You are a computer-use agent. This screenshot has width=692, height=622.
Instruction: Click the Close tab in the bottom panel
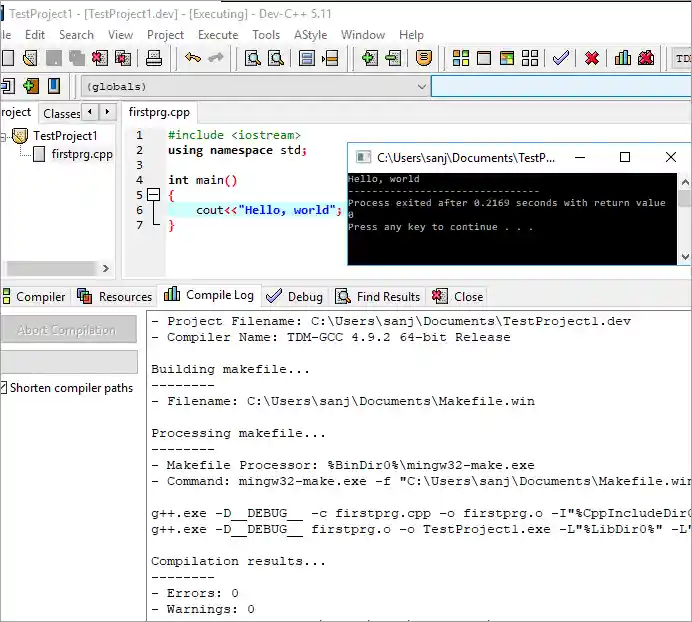click(458, 297)
